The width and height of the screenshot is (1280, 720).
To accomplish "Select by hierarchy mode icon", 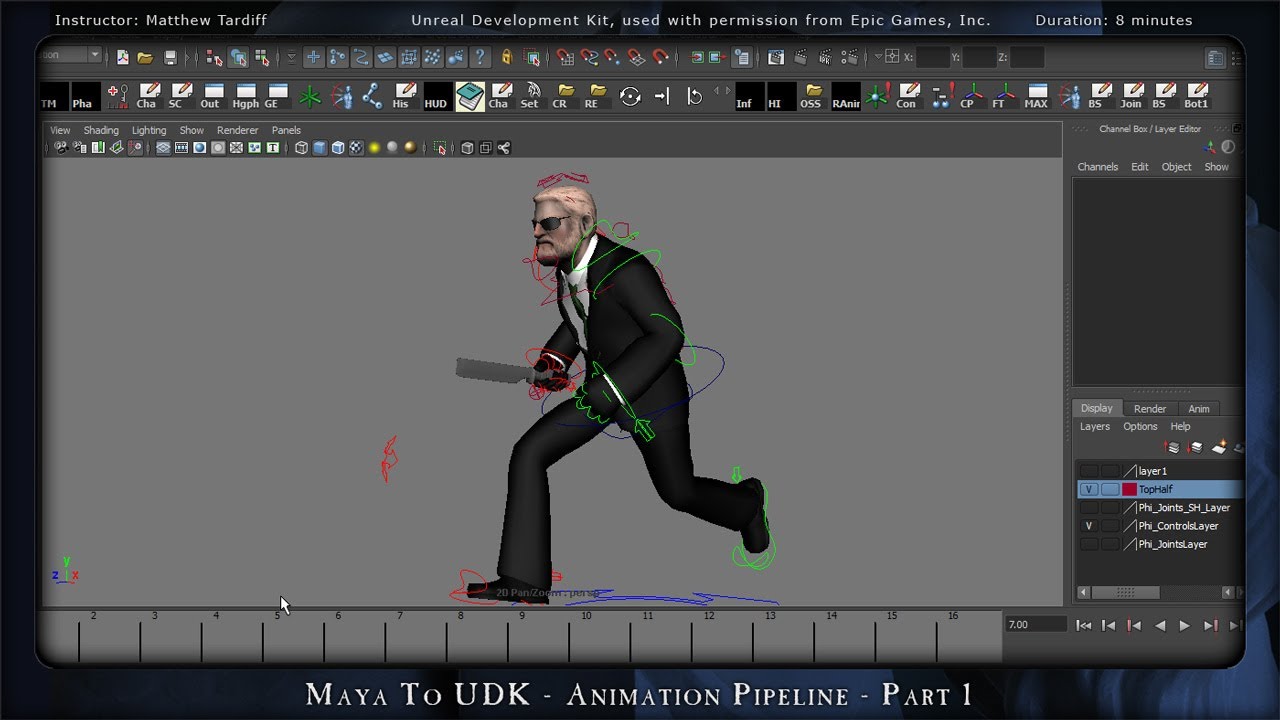I will click(214, 58).
